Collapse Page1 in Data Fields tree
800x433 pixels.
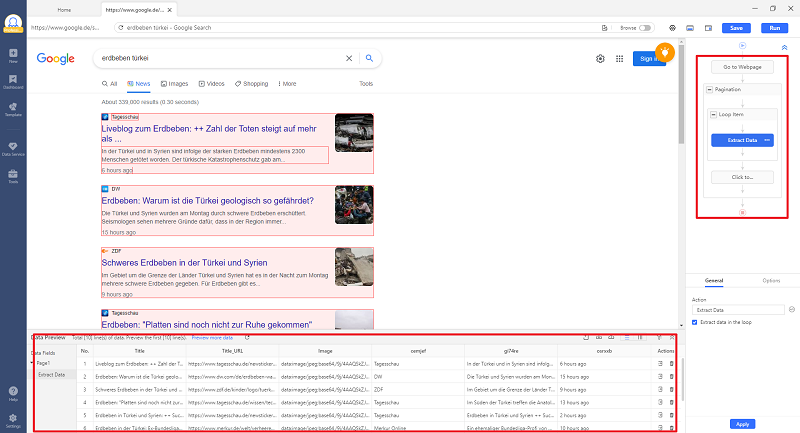[33, 363]
